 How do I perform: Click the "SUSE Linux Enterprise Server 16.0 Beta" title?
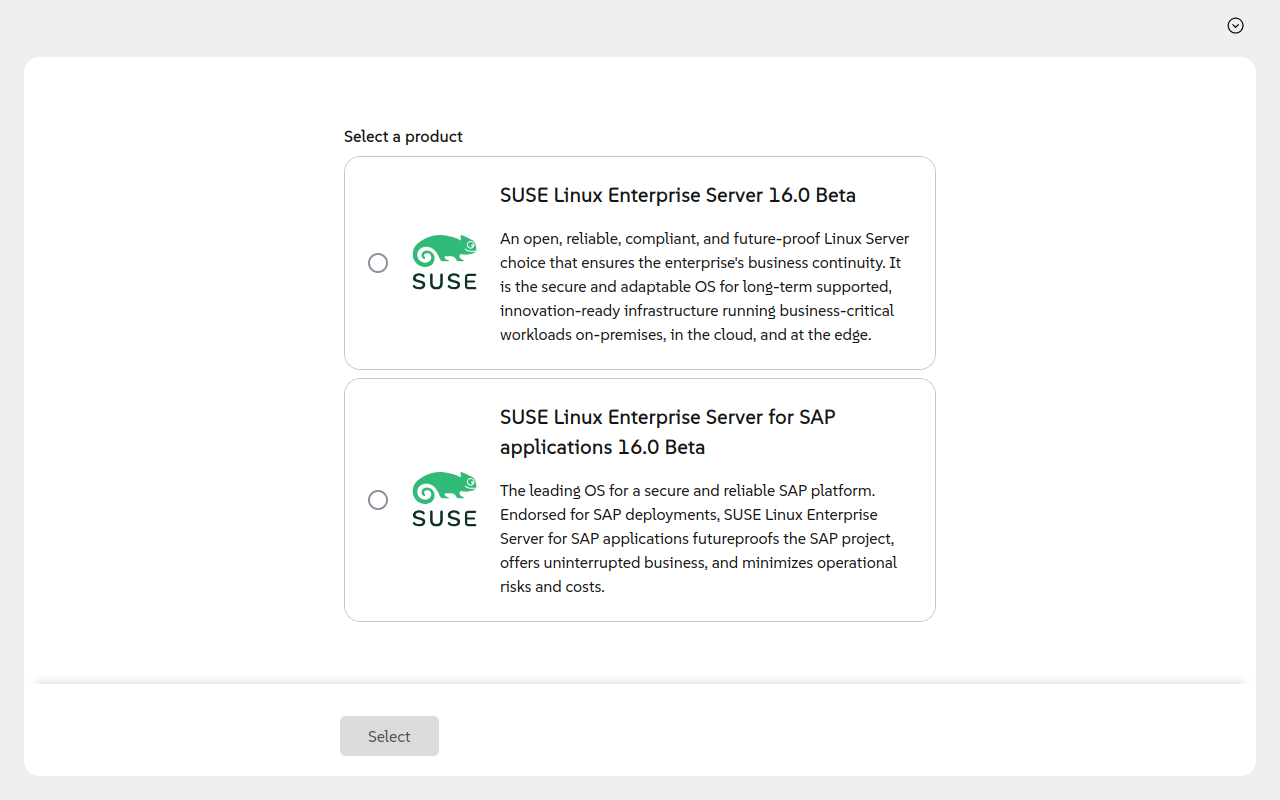pyautogui.click(x=677, y=195)
